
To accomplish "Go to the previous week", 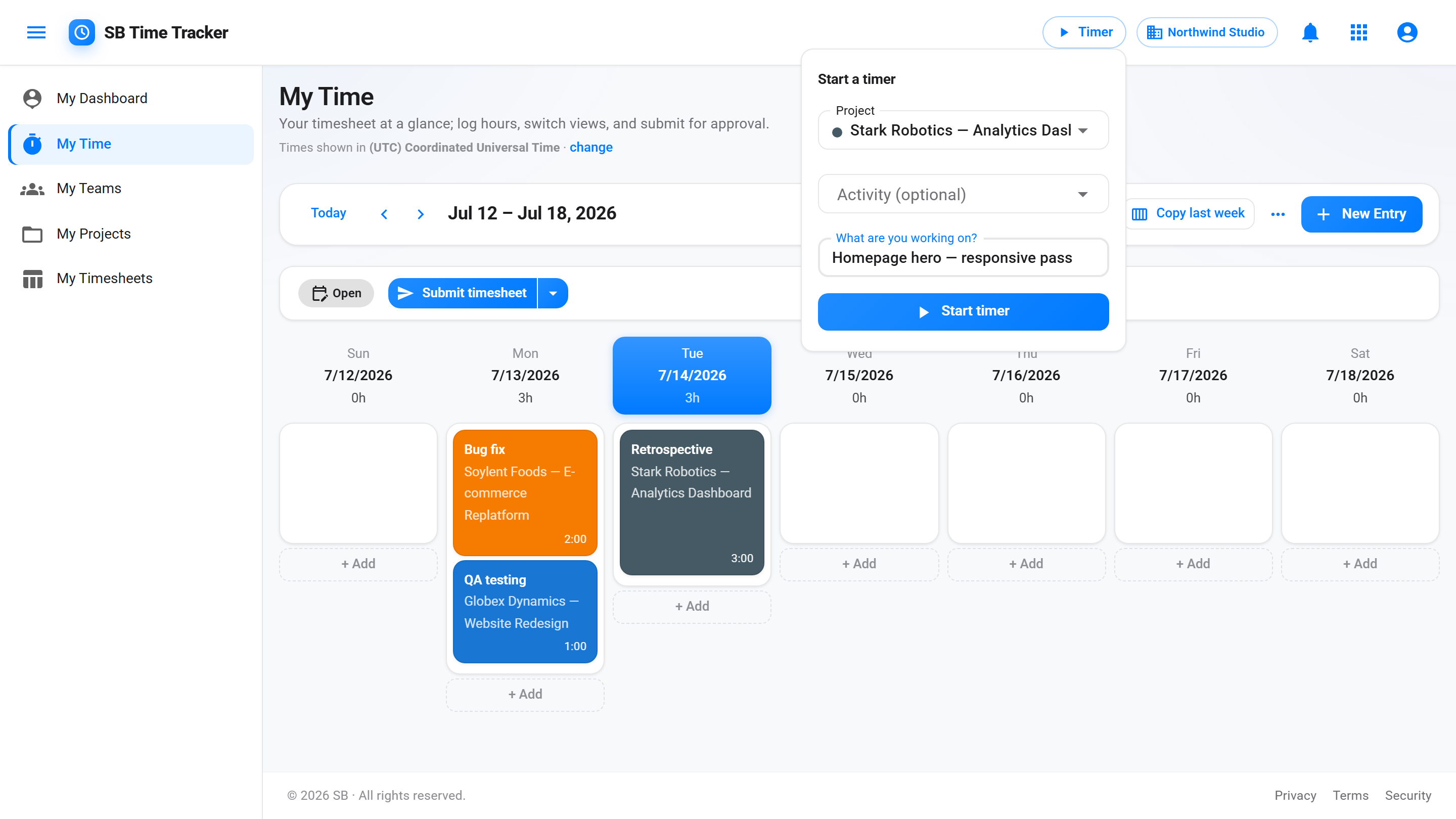I will tap(384, 214).
